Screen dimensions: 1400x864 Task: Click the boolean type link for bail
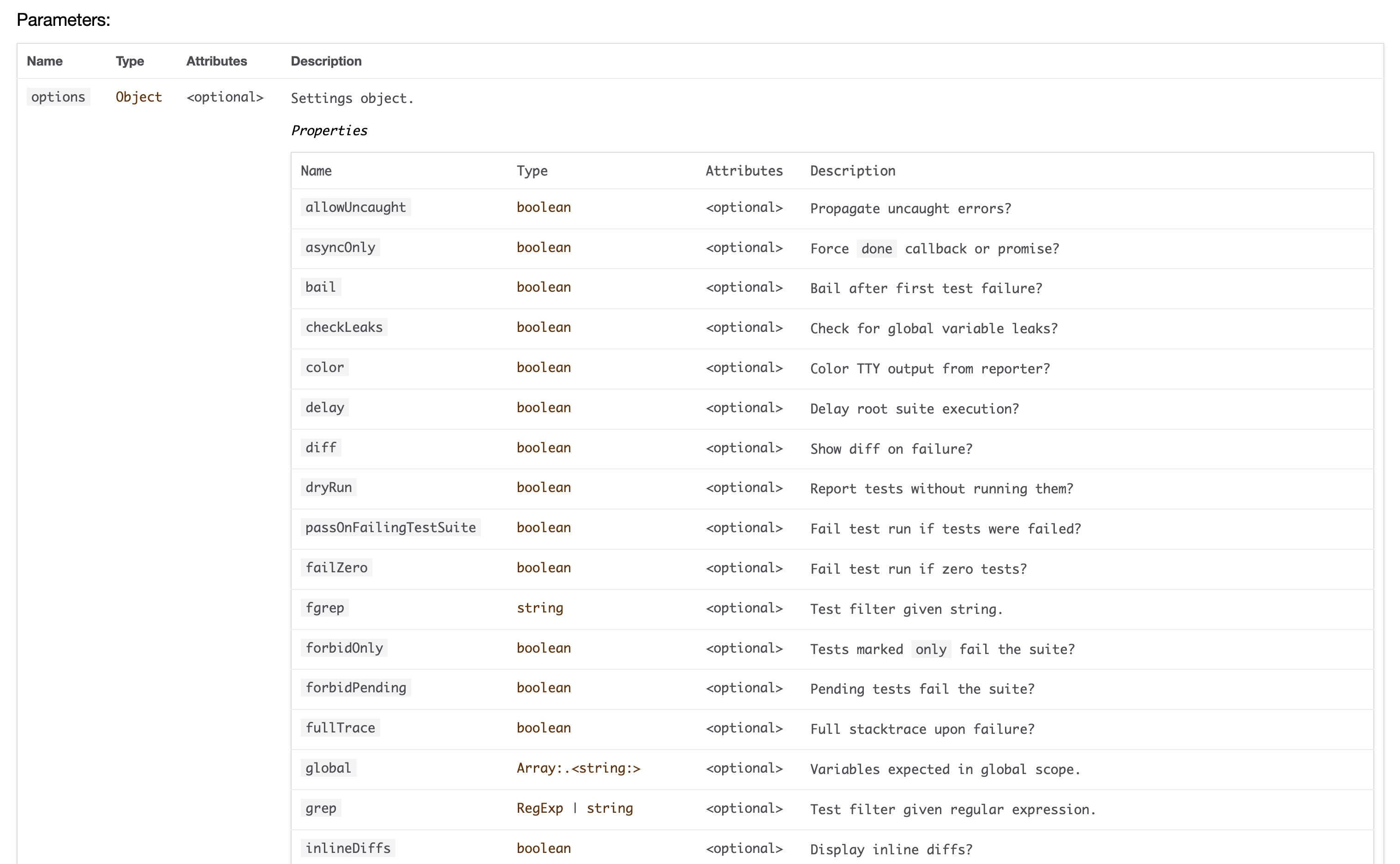(543, 288)
